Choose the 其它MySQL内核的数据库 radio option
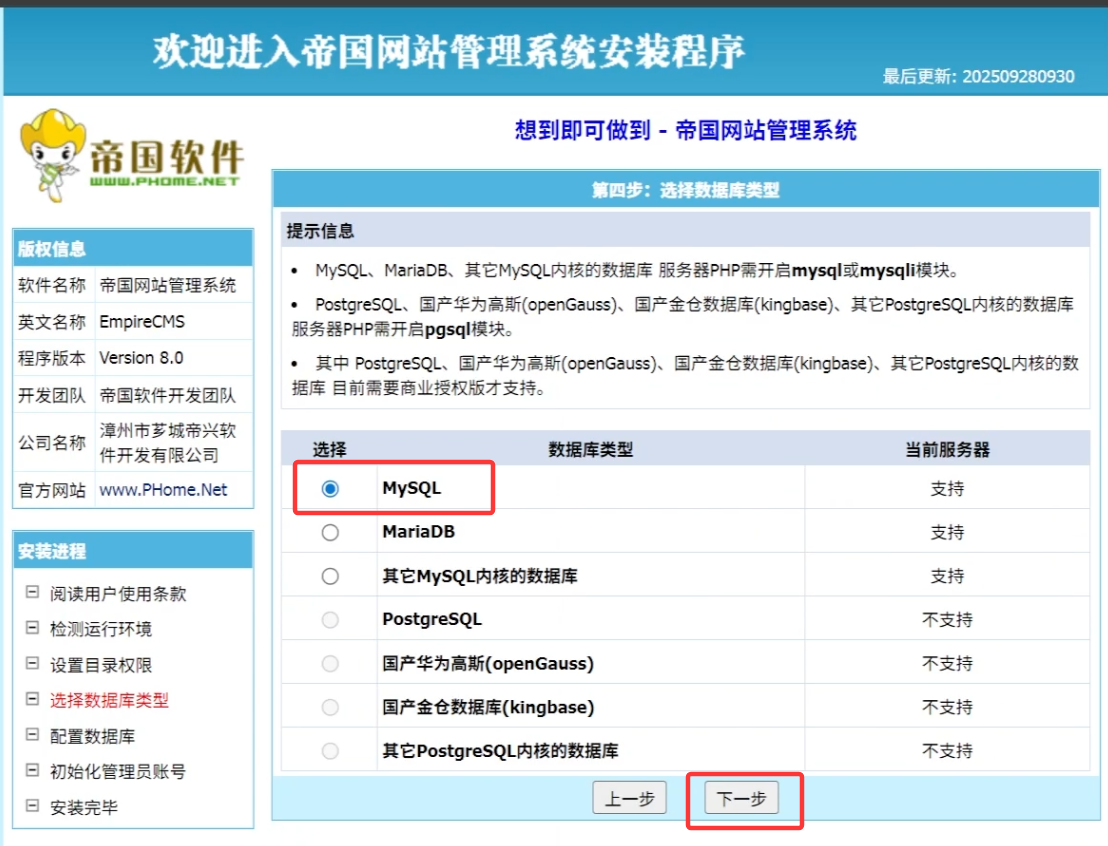 [x=330, y=576]
